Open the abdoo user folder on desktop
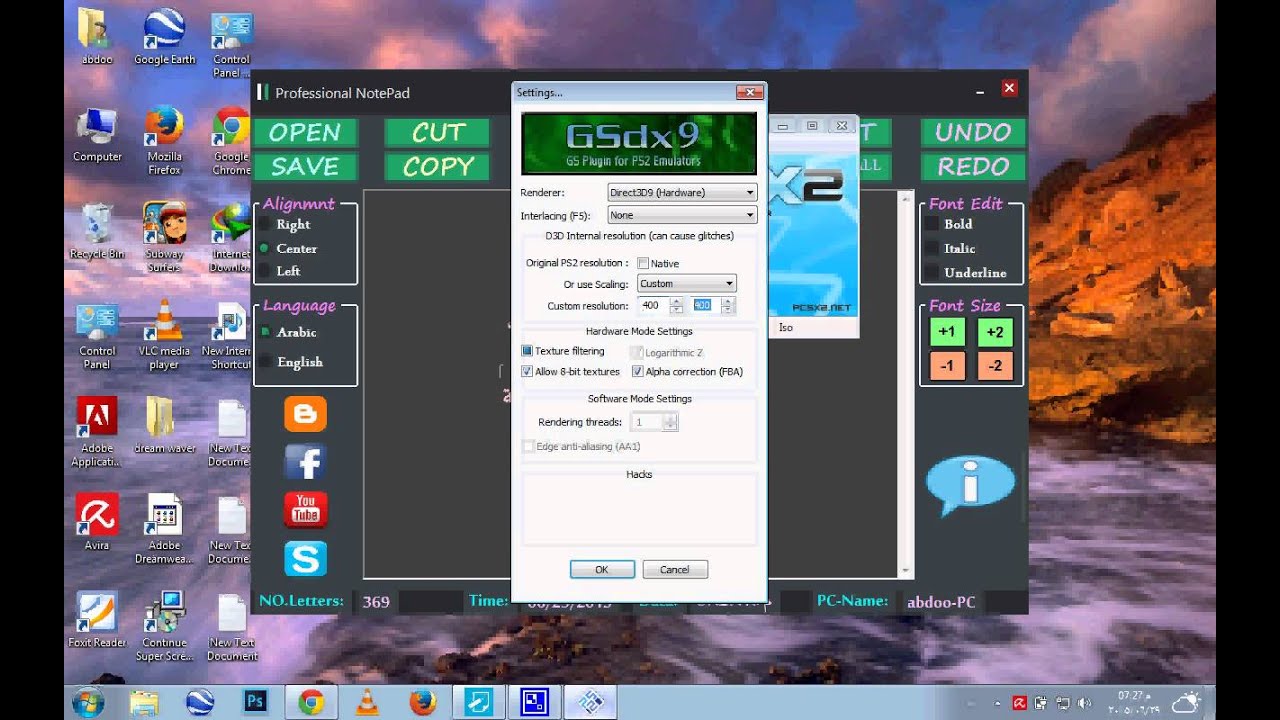Screen dimensions: 1280x720 point(97,36)
